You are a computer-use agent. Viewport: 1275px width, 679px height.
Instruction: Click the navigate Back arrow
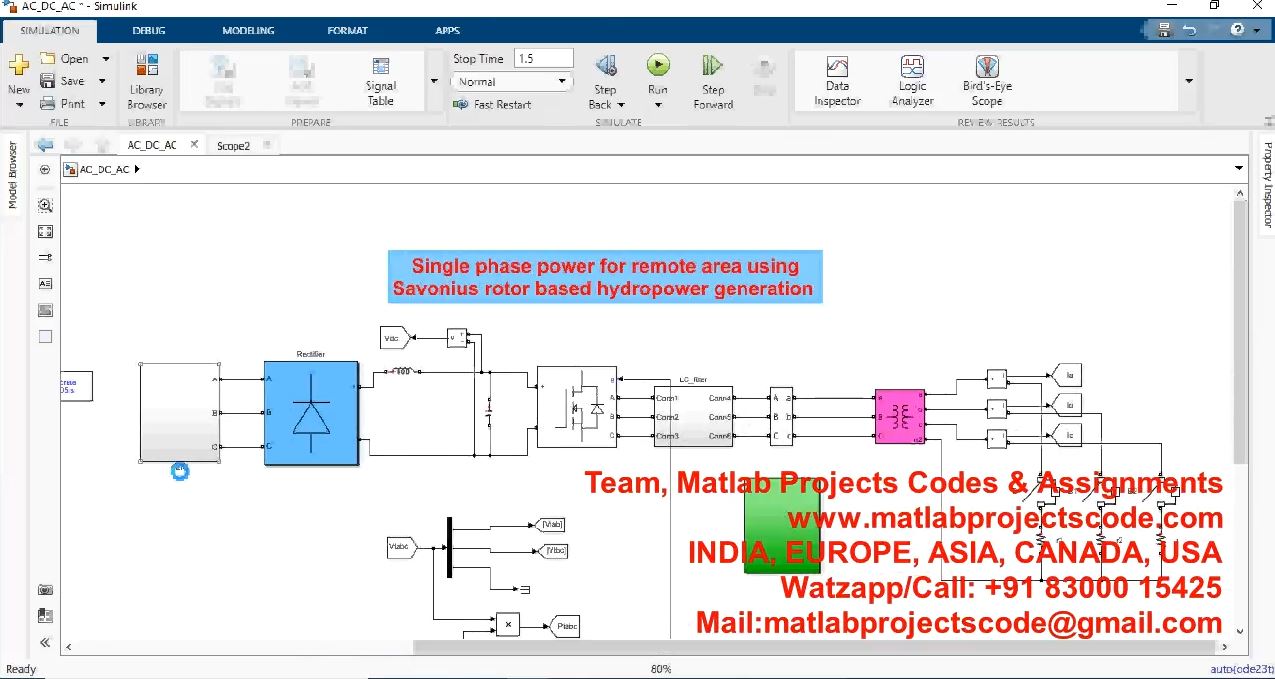click(45, 145)
